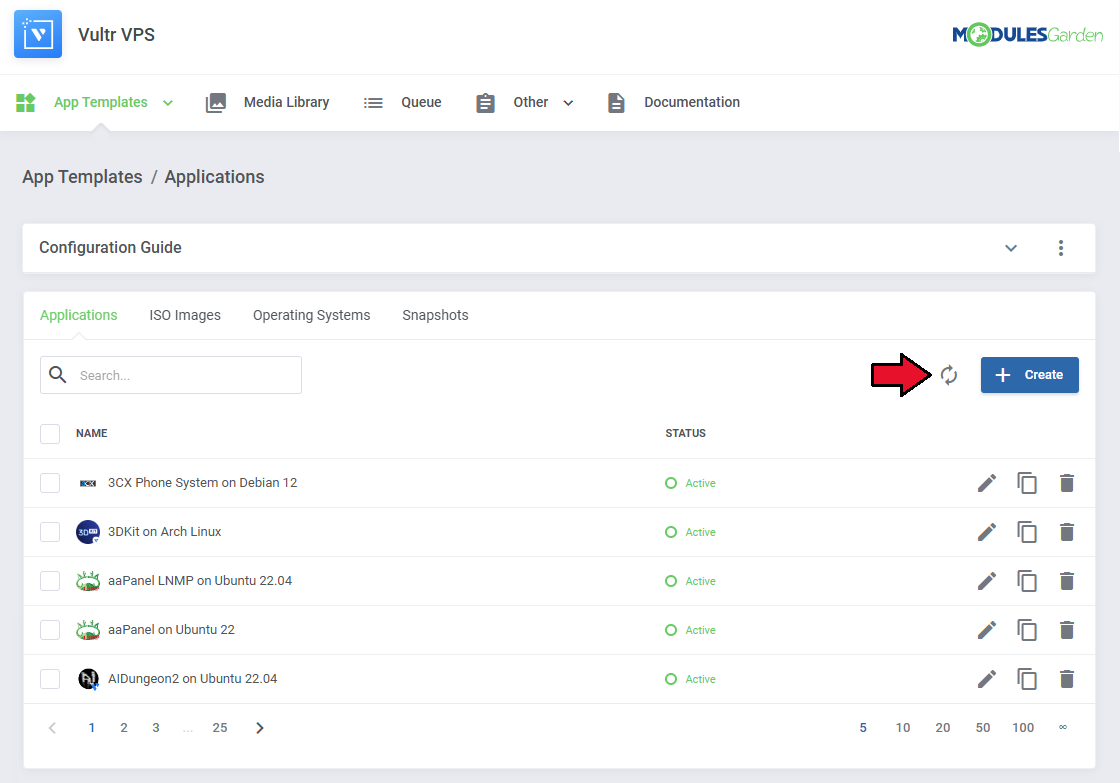Click the Active status for 3DKit
The image size is (1120, 783).
pos(691,532)
